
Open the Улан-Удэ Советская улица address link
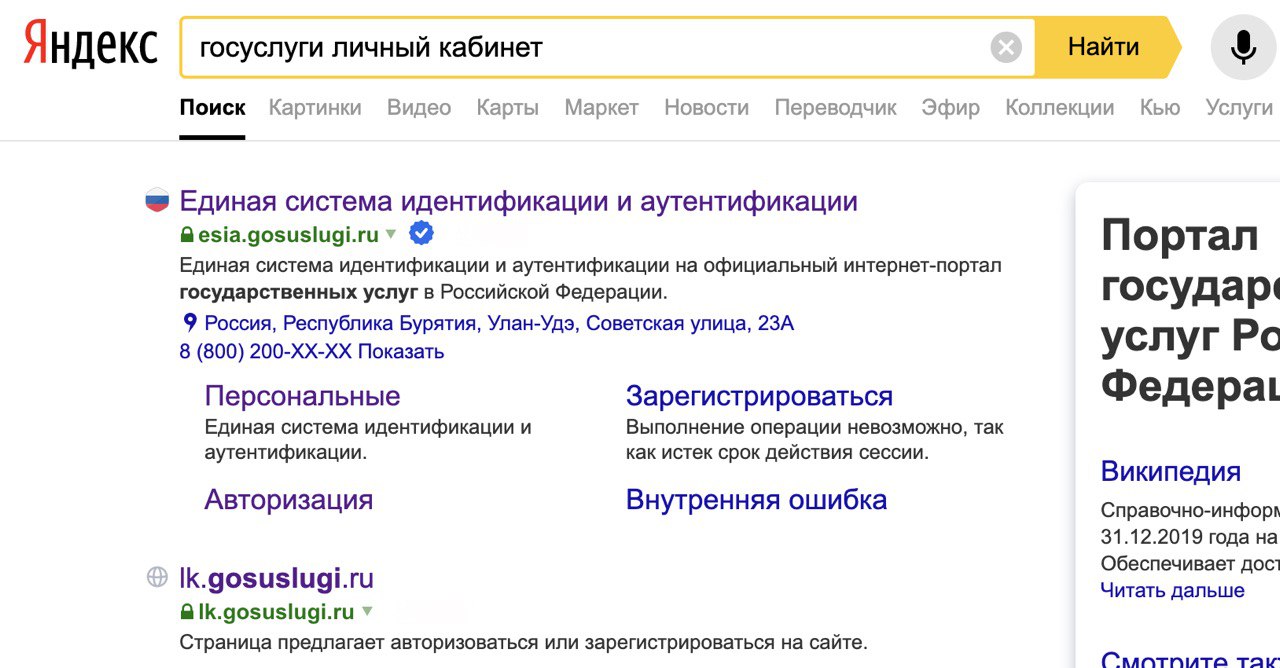click(x=499, y=323)
